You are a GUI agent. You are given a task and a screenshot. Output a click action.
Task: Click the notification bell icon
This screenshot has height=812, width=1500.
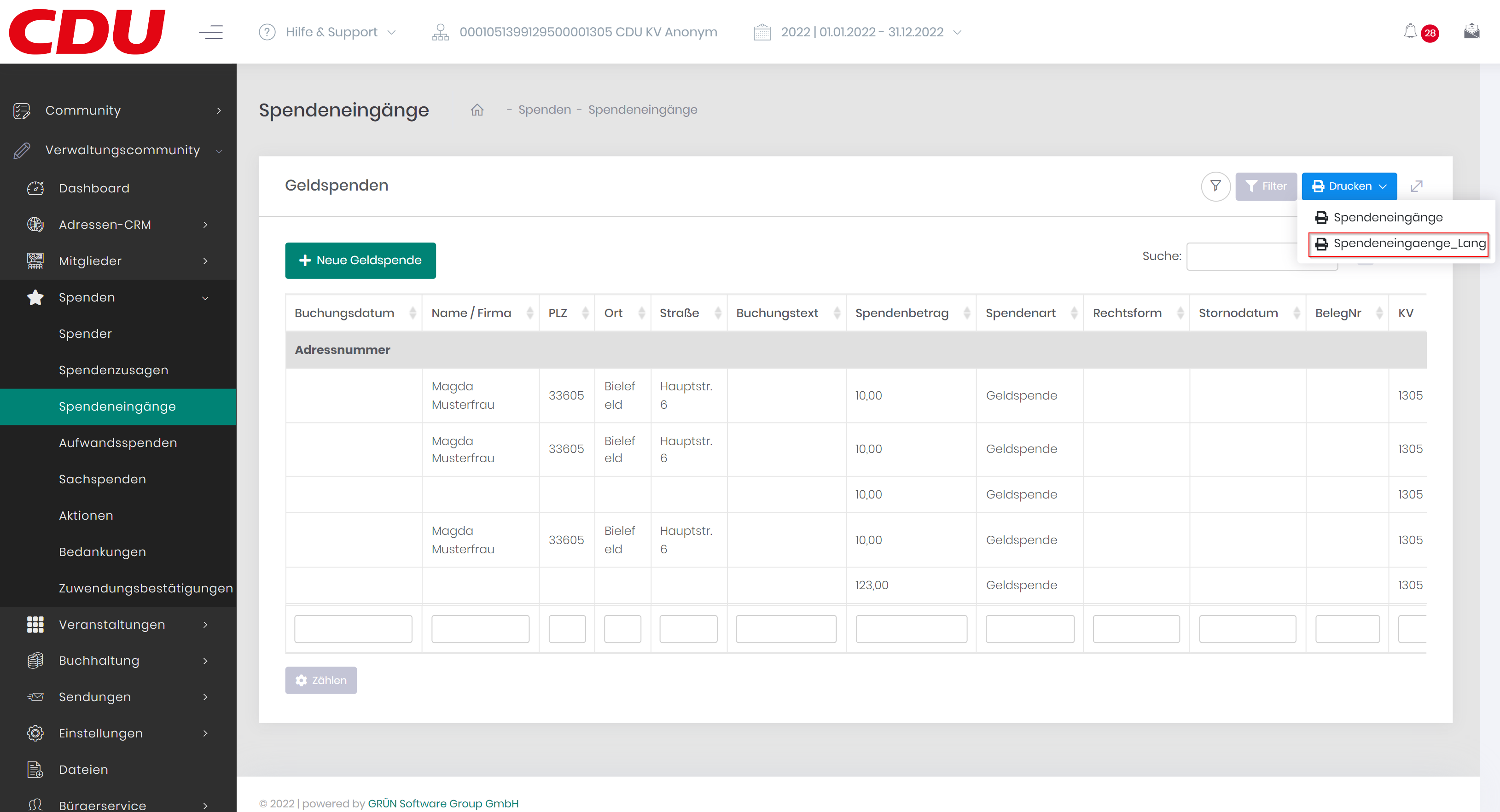[1410, 31]
